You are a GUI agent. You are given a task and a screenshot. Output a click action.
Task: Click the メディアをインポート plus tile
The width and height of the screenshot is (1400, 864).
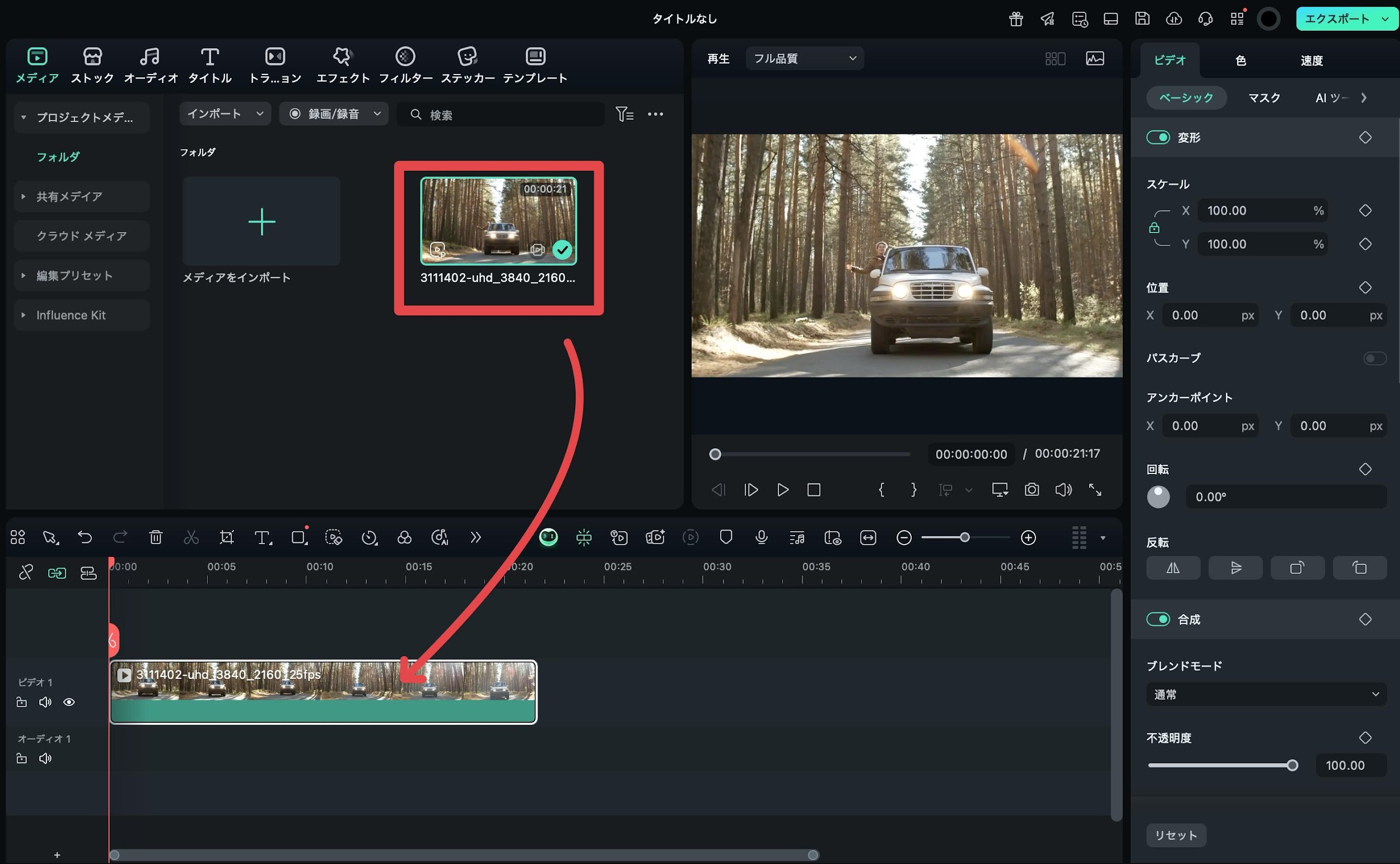pos(262,221)
